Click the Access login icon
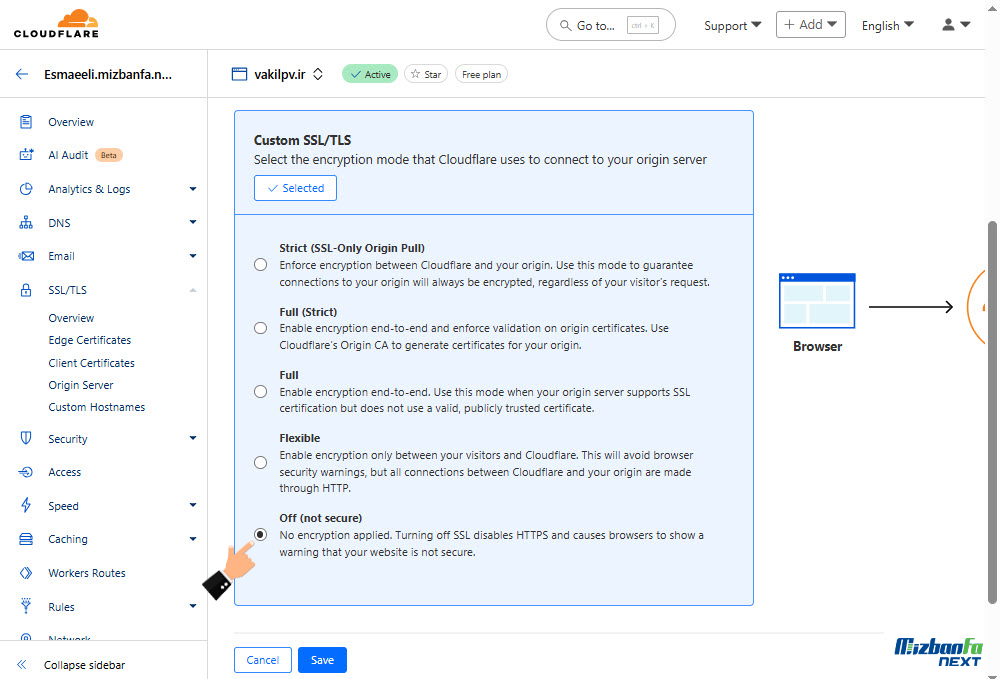This screenshot has width=1000, height=679. tap(26, 472)
